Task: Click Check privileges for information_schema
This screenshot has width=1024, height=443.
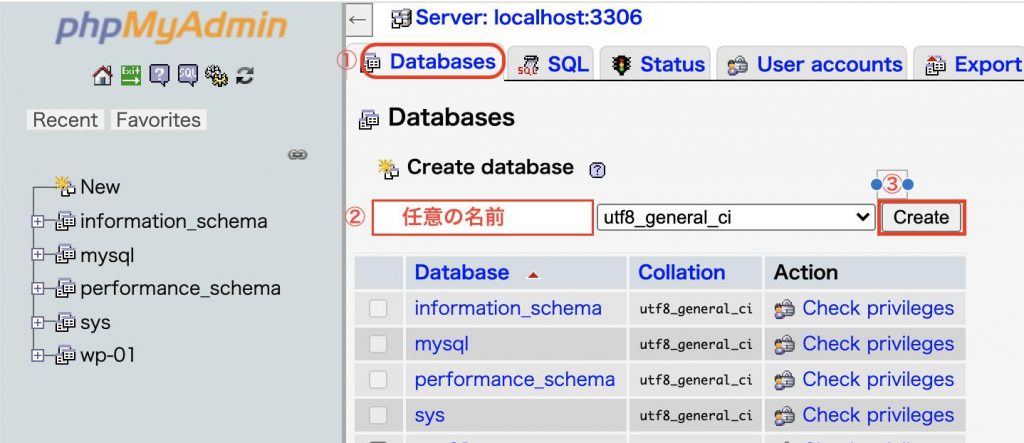Action: point(878,308)
